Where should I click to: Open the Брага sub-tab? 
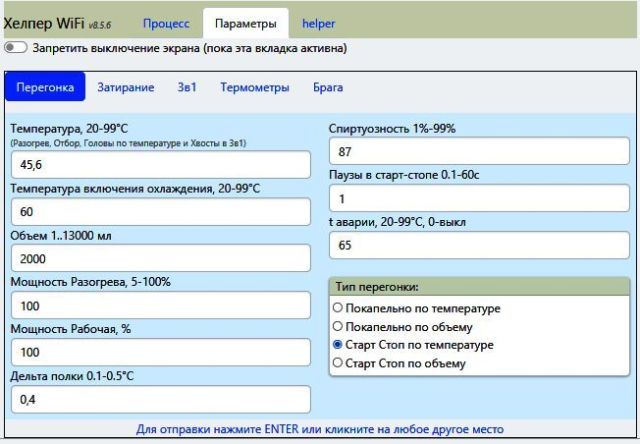(328, 87)
